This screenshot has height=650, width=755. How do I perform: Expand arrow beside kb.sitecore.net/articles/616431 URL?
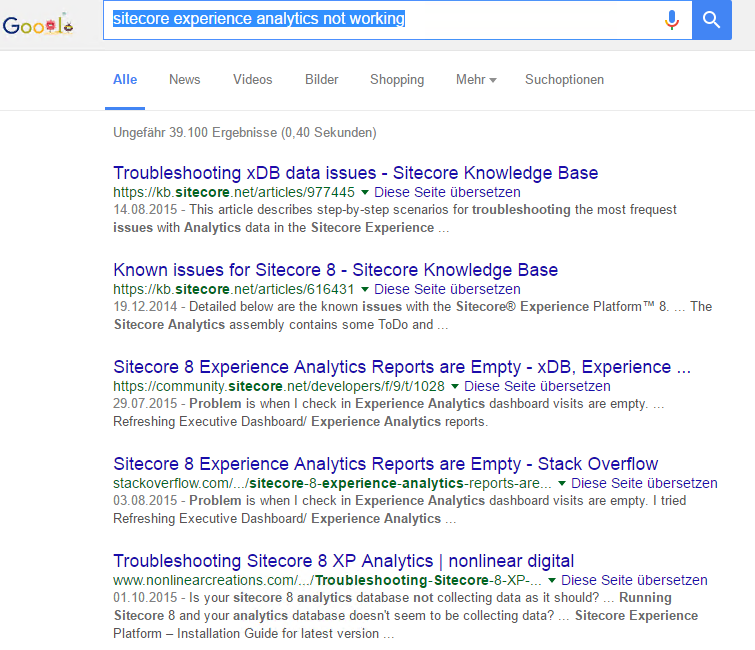[x=365, y=289]
